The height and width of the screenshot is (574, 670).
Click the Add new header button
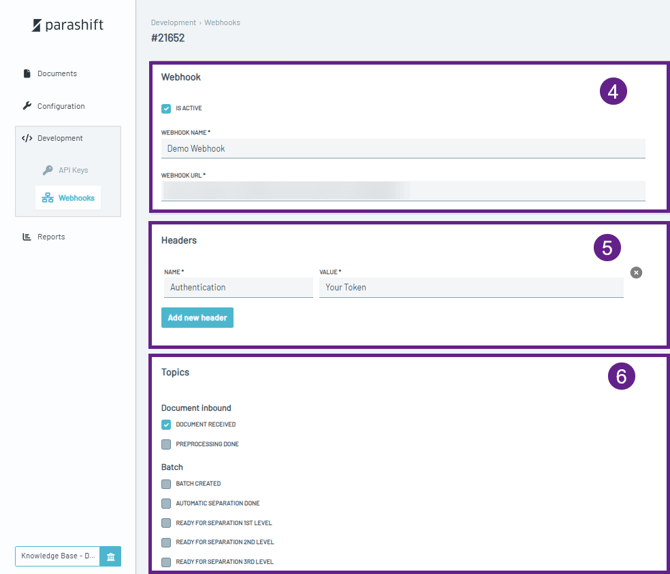197,318
